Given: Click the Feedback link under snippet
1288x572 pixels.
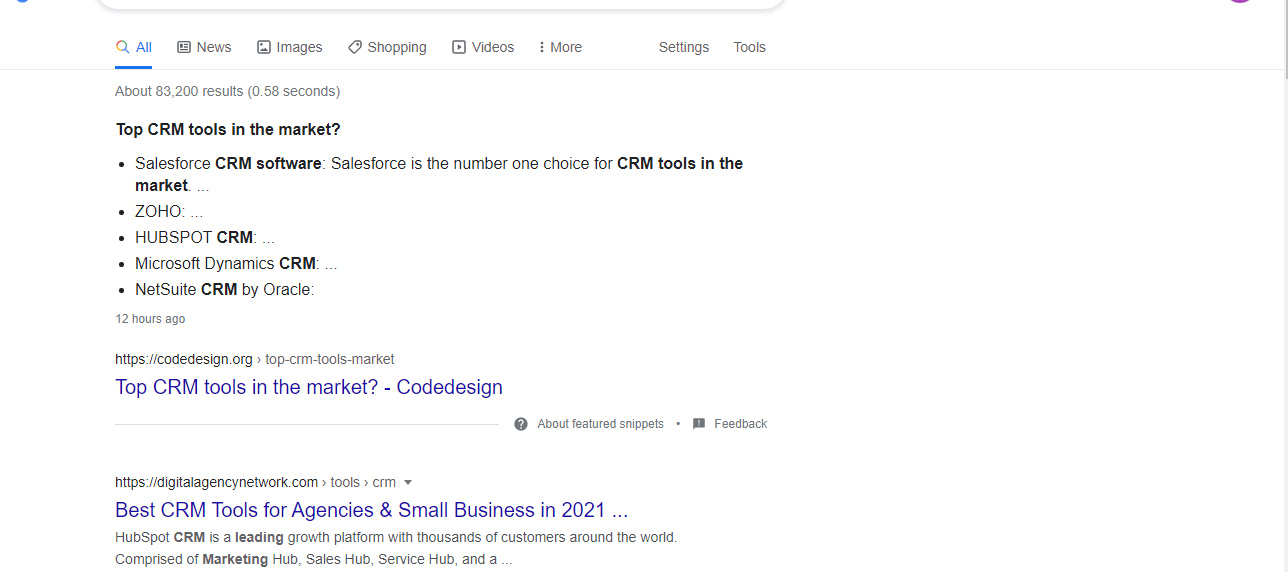Looking at the screenshot, I should pos(741,424).
